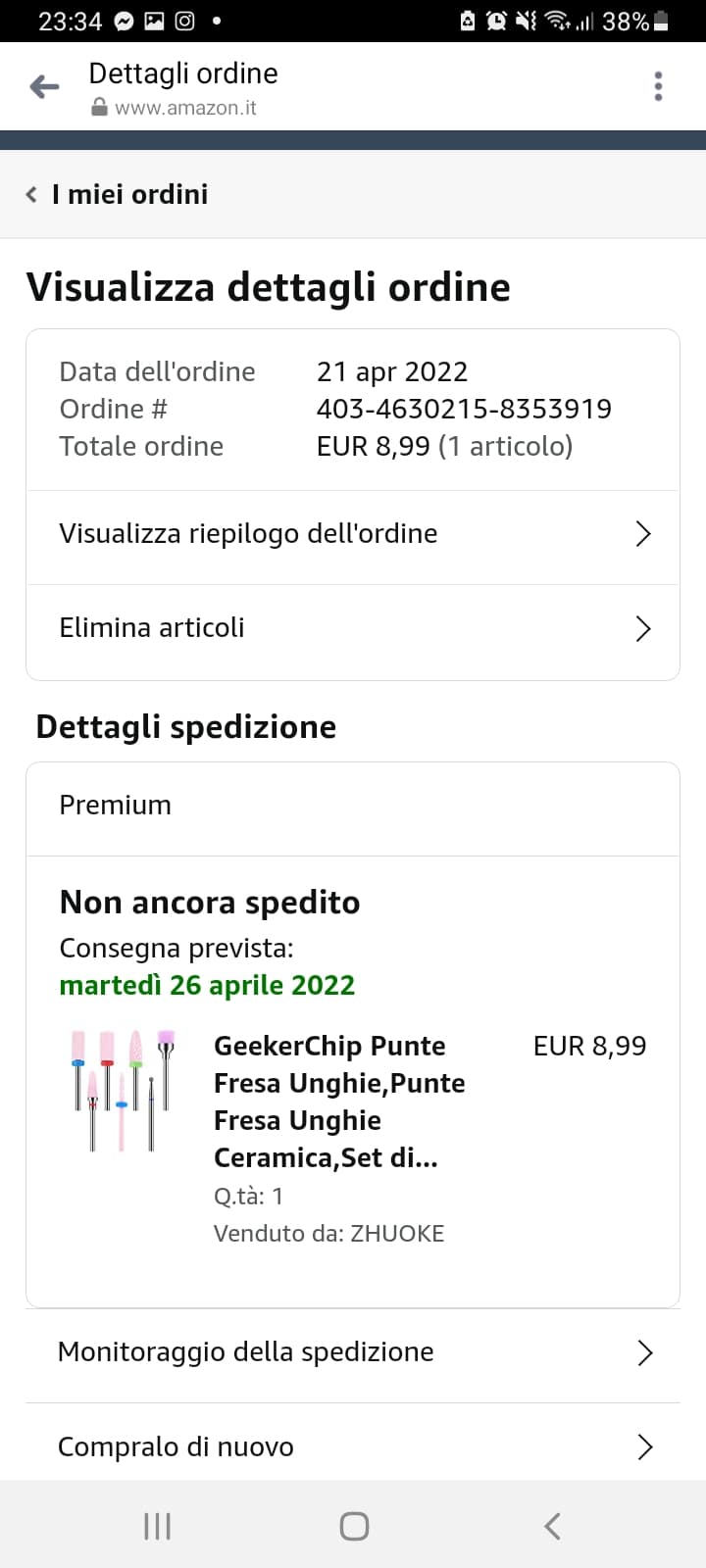Expand chevron beside Monitoraggio della spedizione
Image resolution: width=706 pixels, height=1568 pixels.
[x=644, y=1353]
